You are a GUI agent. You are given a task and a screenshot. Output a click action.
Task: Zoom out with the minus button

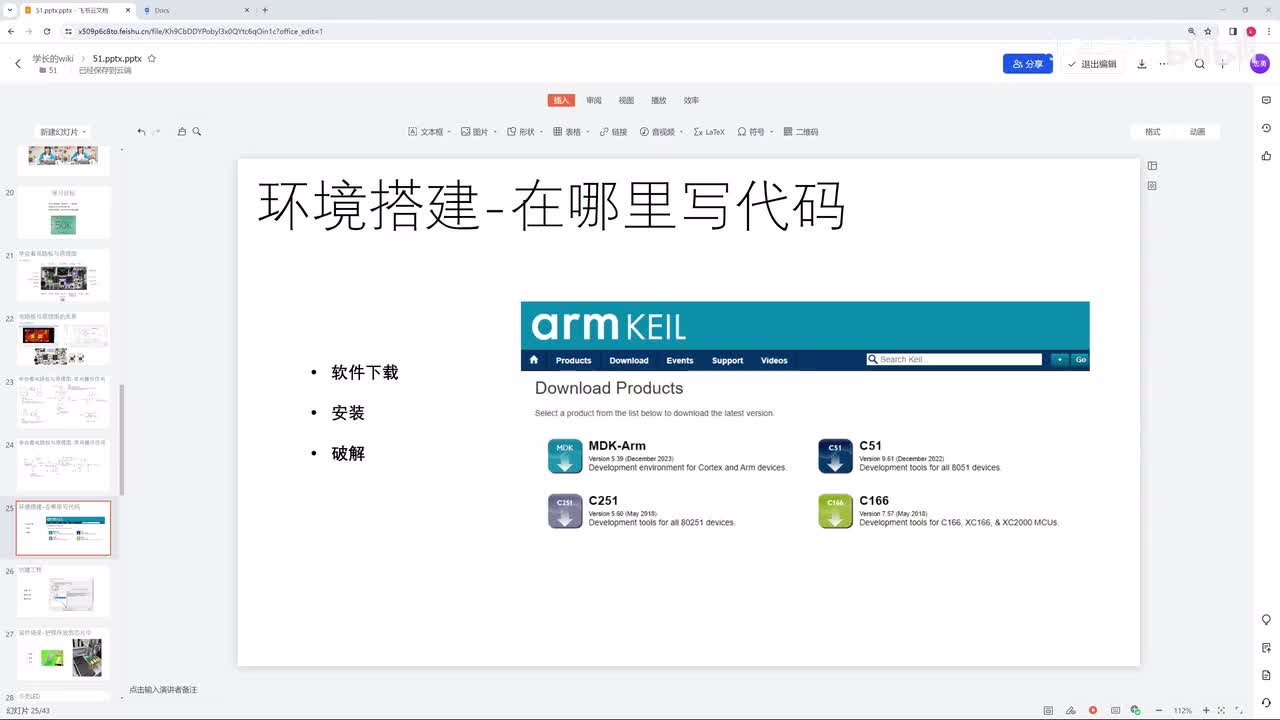pyautogui.click(x=1158, y=710)
